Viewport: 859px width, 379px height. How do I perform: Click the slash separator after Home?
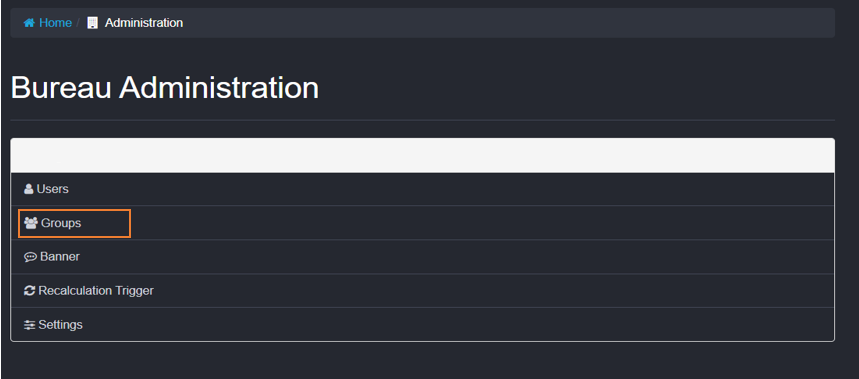[x=78, y=23]
